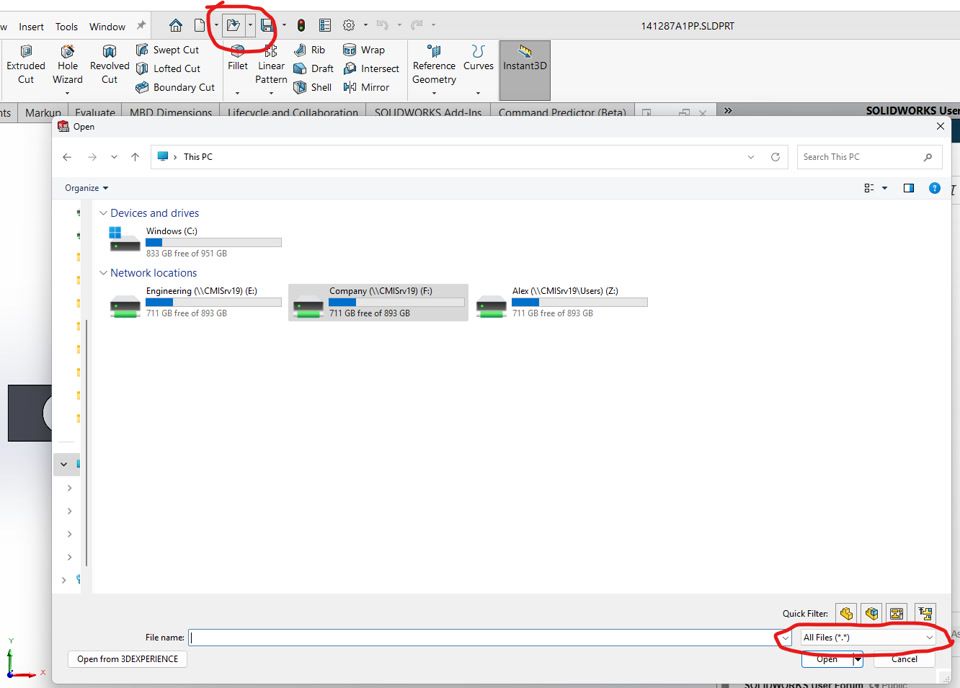Open the All Files type dropdown
Image resolution: width=960 pixels, height=688 pixels.
[867, 637]
